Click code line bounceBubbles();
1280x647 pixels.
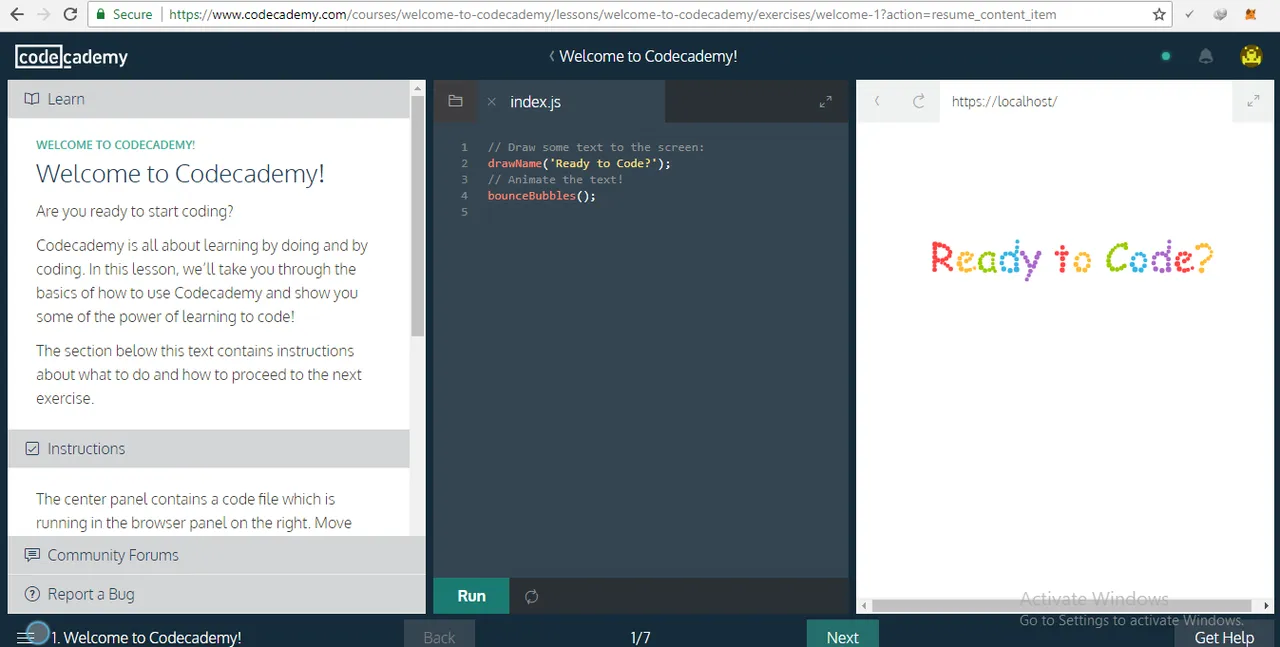pos(541,195)
